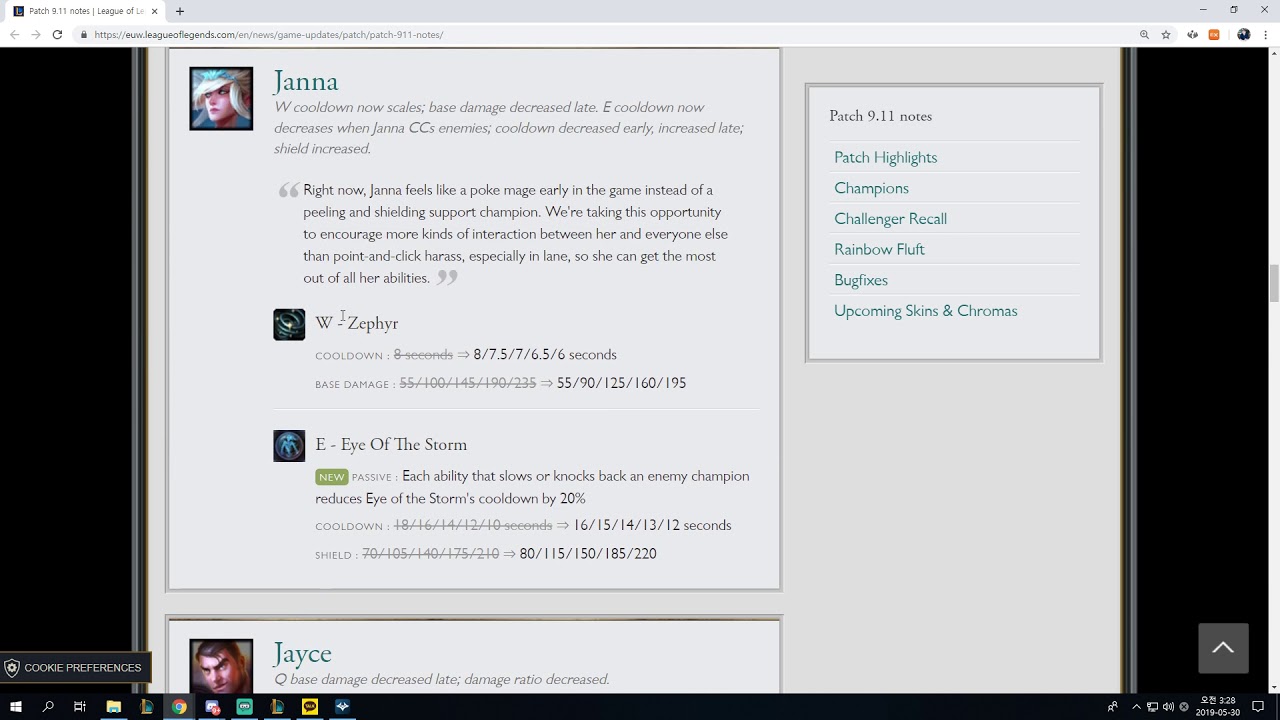Click the site security padlock icon
This screenshot has height=720, width=1280.
click(x=84, y=34)
